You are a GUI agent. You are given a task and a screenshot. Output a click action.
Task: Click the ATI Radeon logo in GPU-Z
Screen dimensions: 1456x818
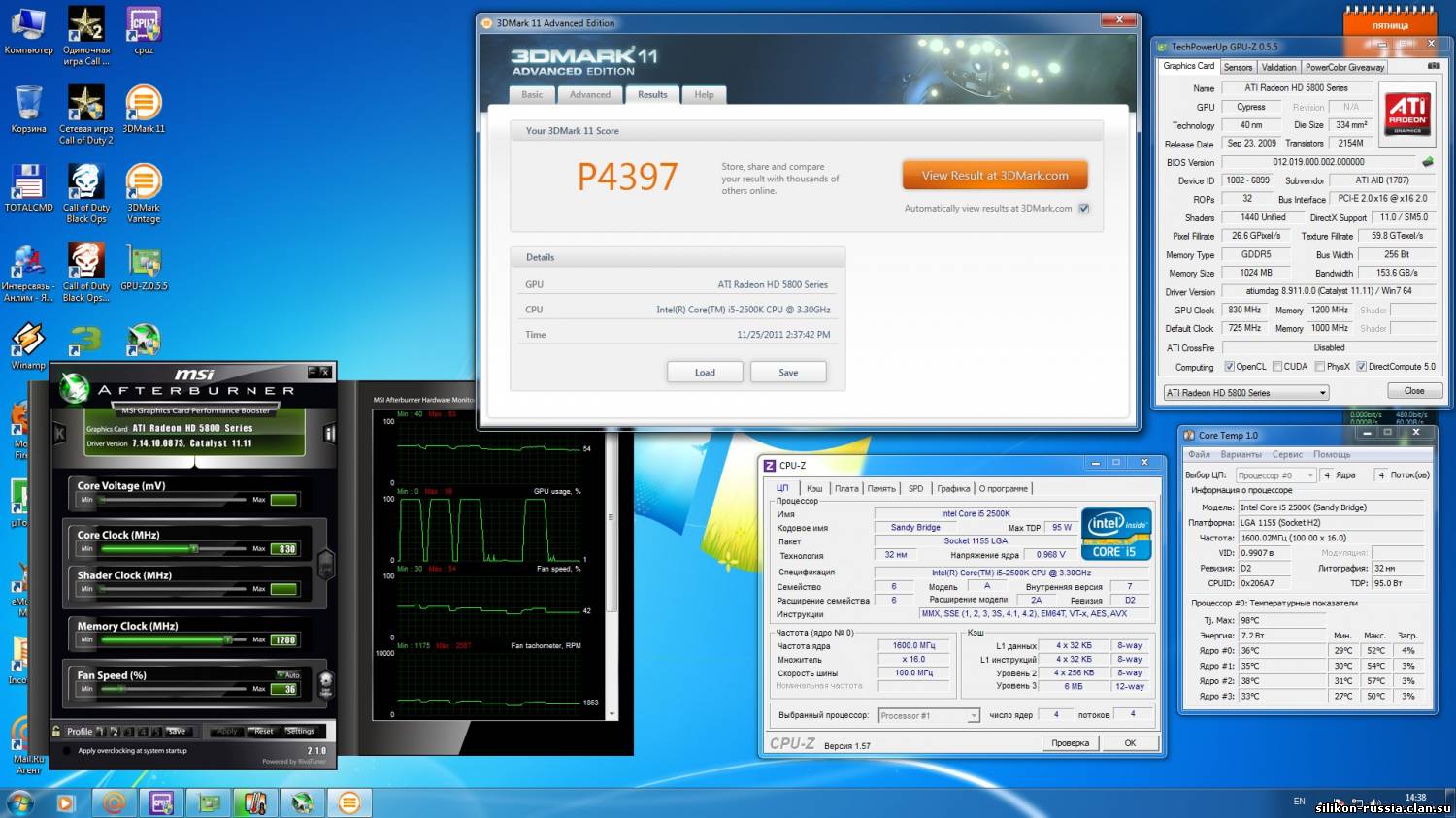pos(1406,115)
